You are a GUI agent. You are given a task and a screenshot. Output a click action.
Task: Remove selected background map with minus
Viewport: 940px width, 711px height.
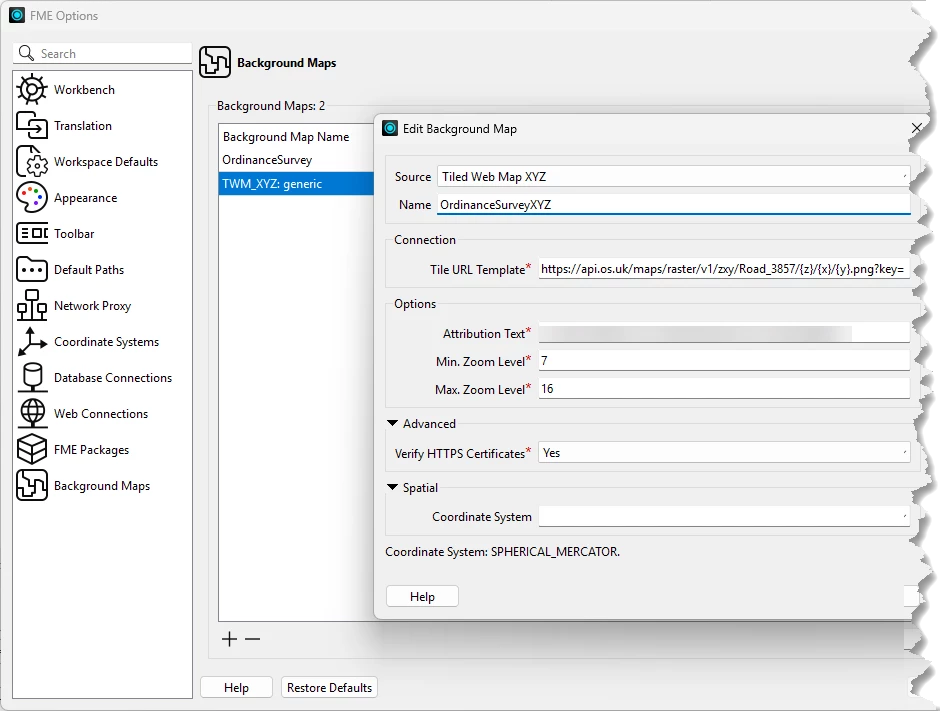point(252,639)
